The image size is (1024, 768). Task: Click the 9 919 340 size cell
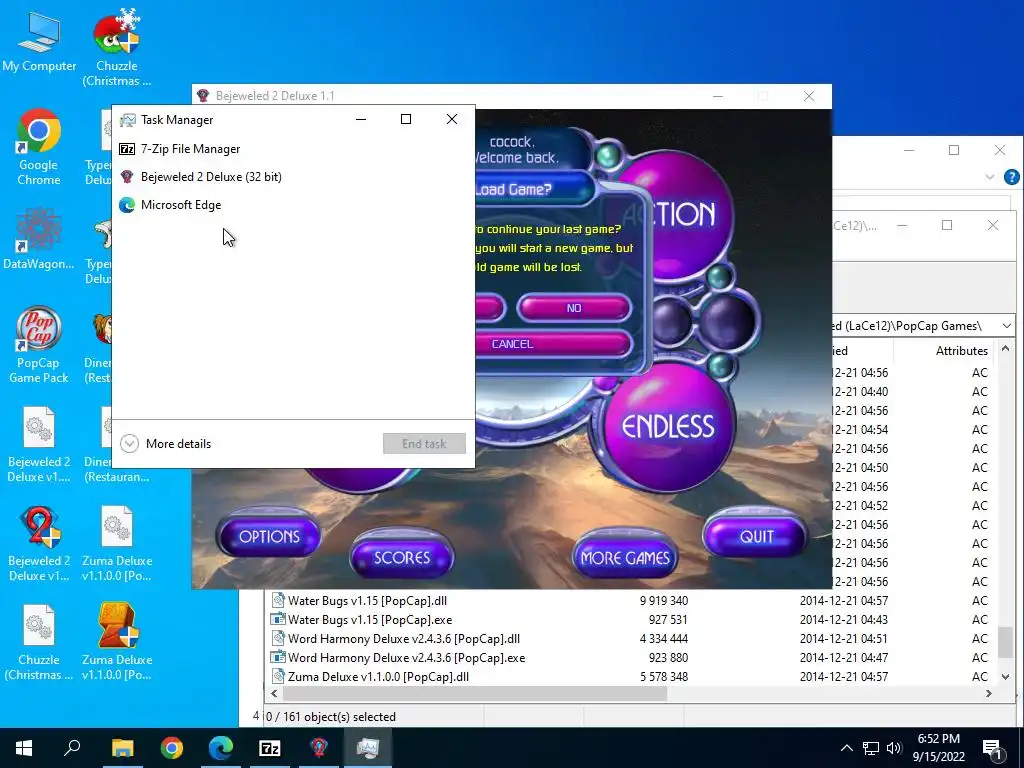pos(664,601)
